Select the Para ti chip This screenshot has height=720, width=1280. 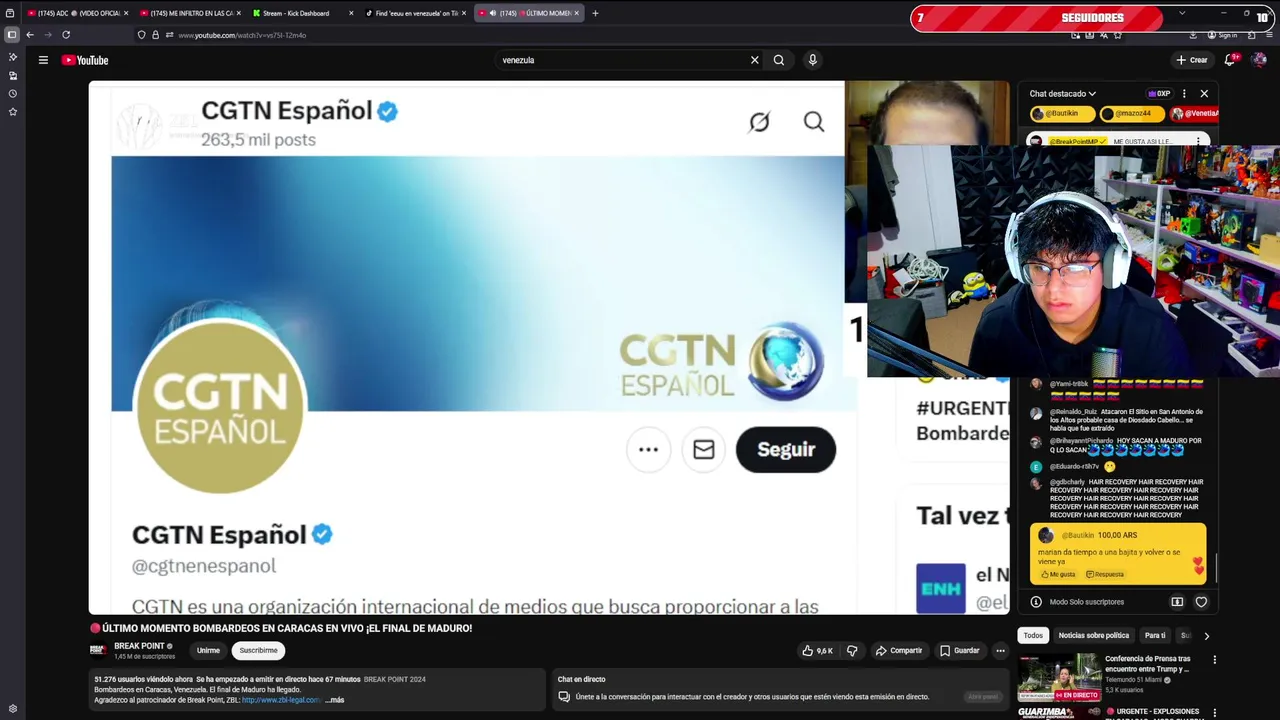pos(1155,635)
